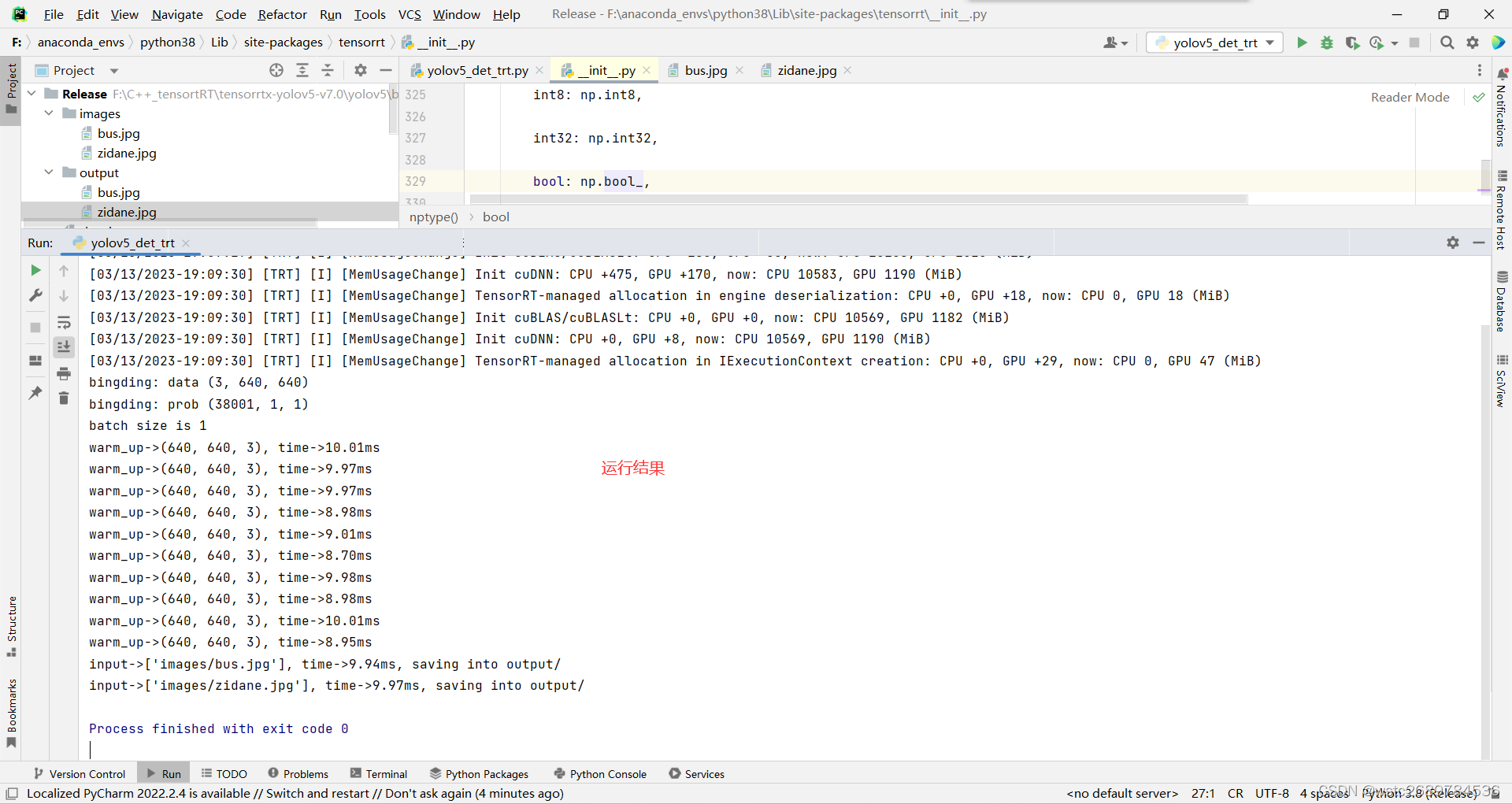Open Version Control tool window

point(80,774)
